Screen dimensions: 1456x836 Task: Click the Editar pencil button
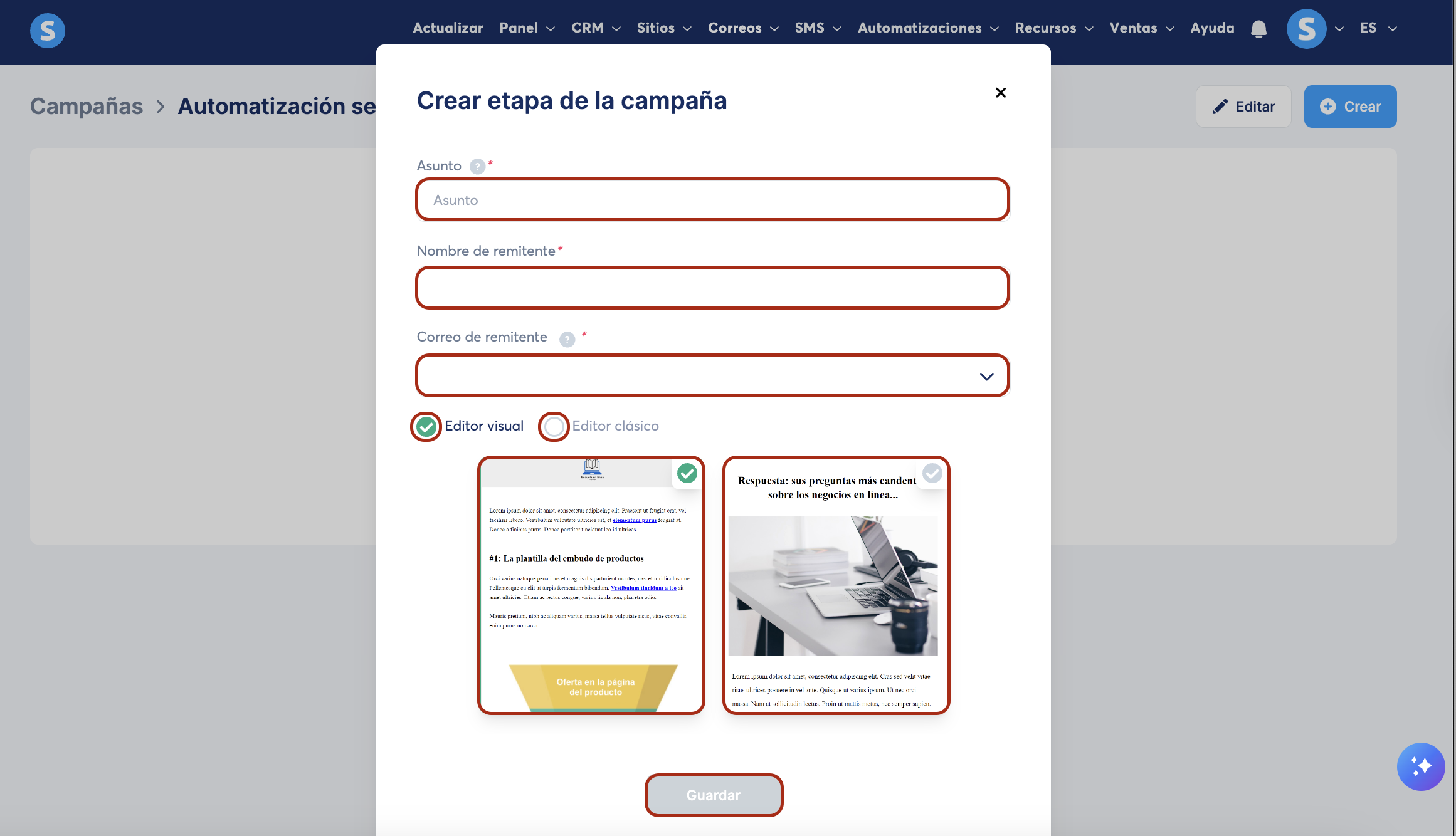pos(1243,107)
